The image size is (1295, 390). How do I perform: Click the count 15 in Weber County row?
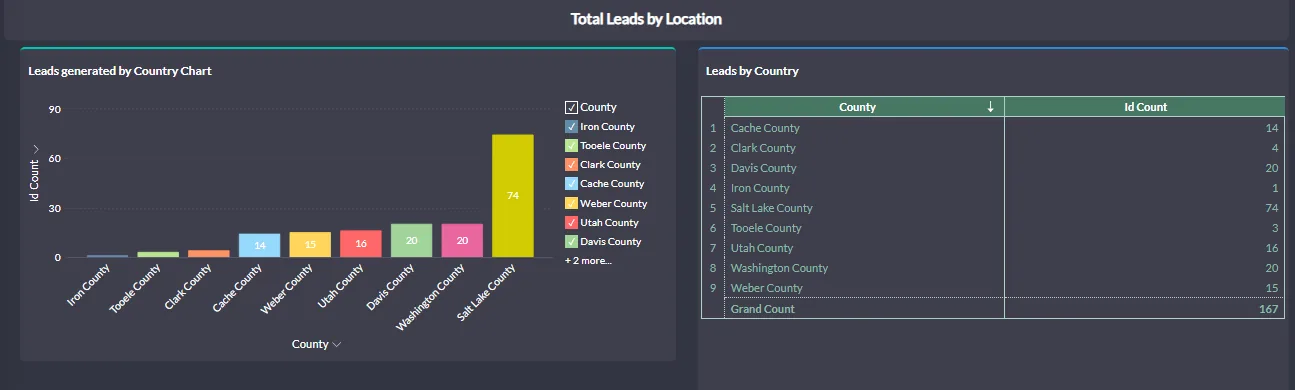[x=1272, y=288]
